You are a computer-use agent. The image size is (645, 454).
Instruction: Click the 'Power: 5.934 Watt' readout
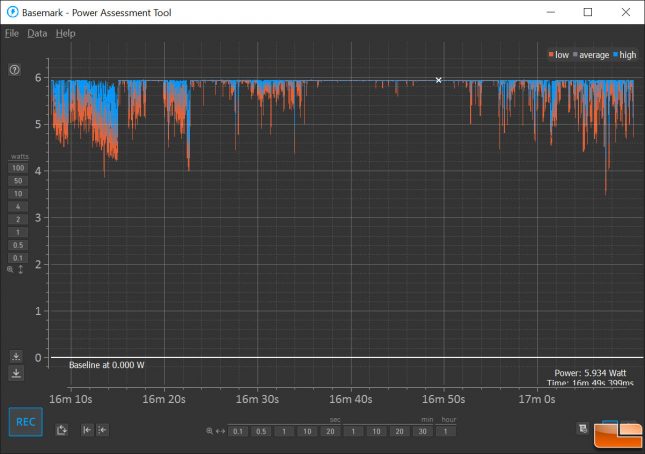[x=590, y=373]
